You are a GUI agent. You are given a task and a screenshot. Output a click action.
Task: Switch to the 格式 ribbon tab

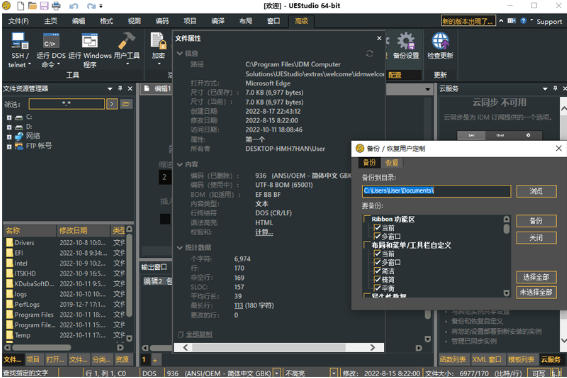click(x=106, y=21)
